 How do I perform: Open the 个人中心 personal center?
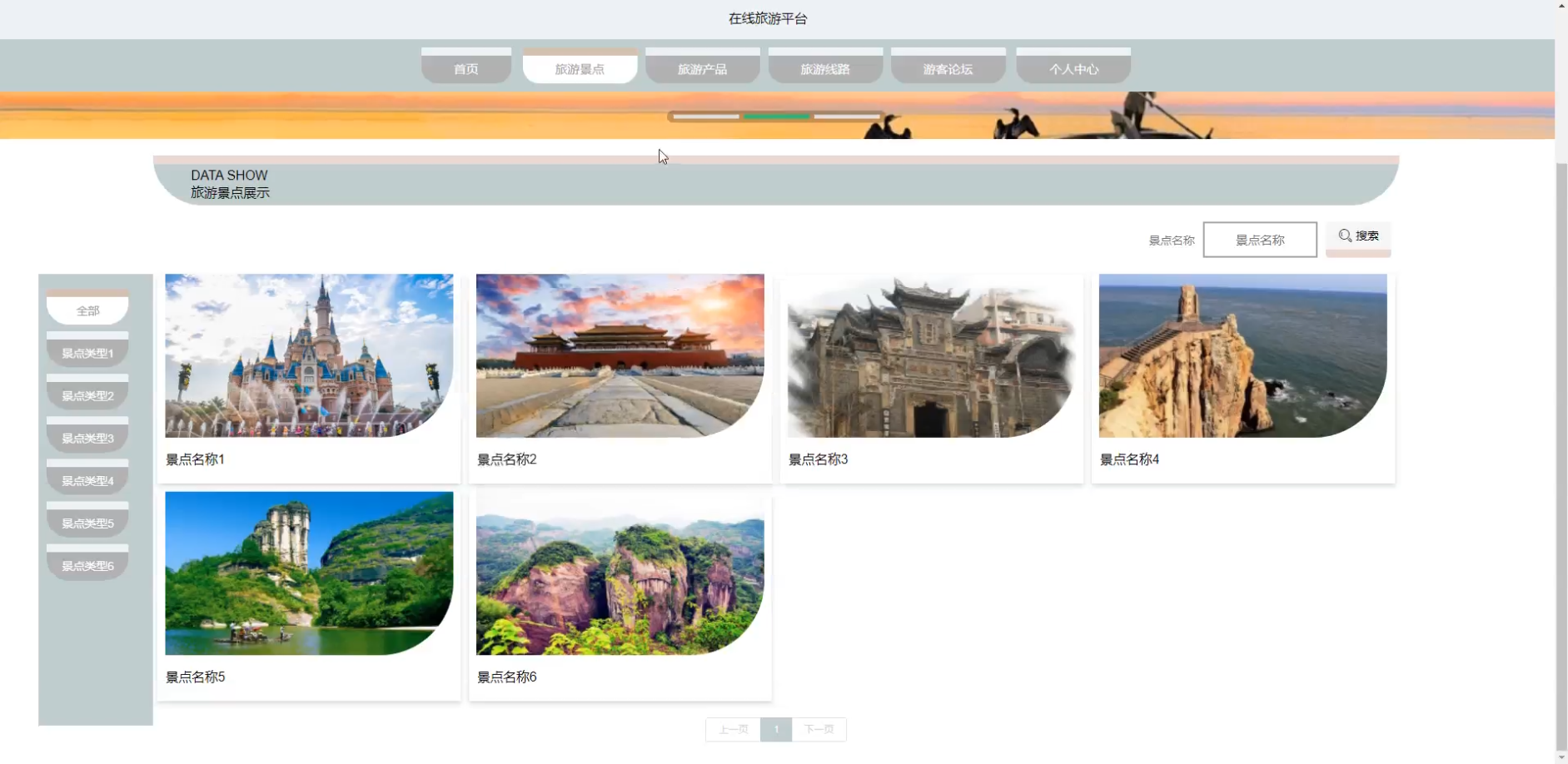(1073, 69)
